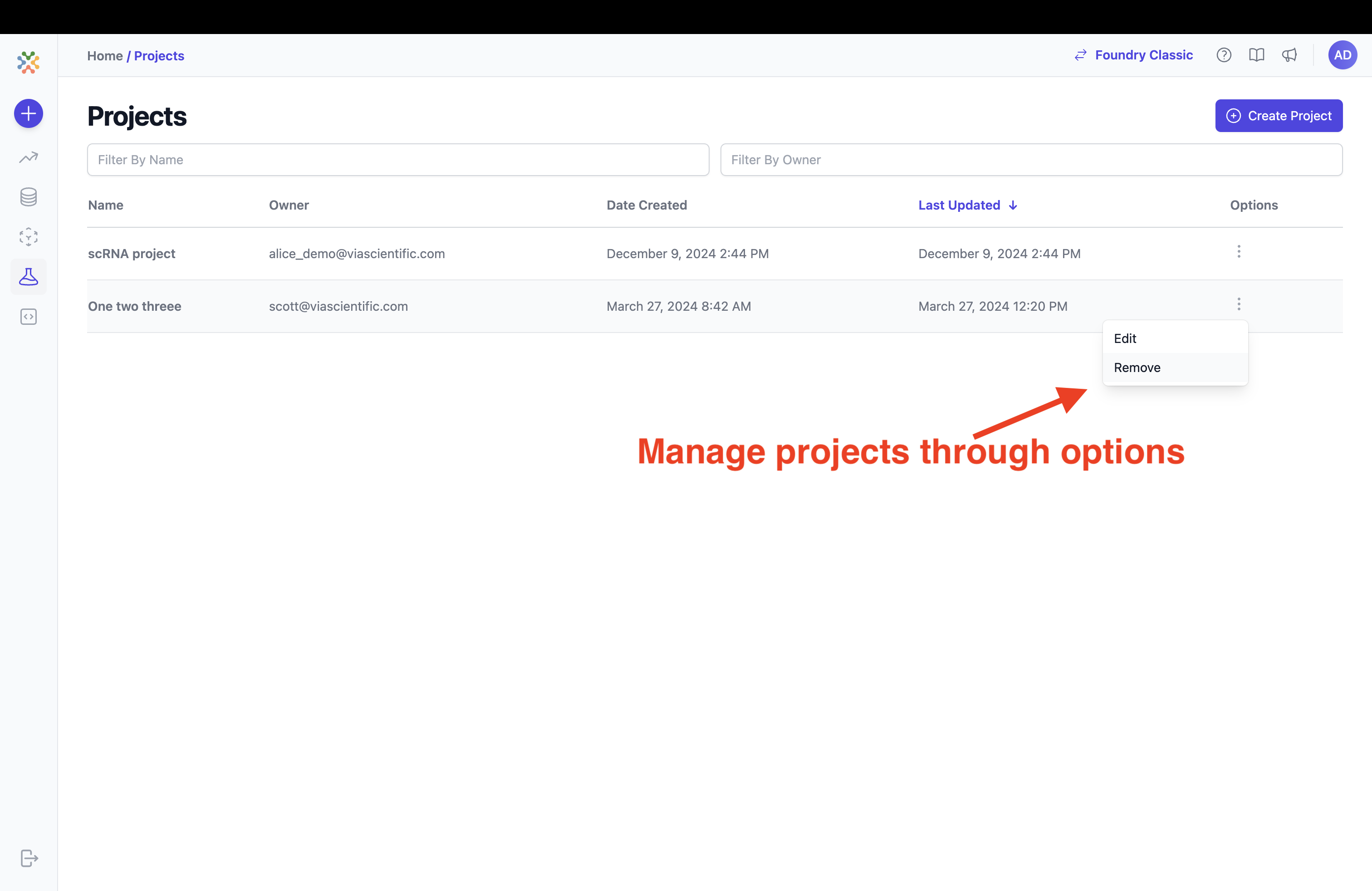The image size is (1372, 891).
Task: Select the flask Projects icon in sidebar
Action: point(28,277)
